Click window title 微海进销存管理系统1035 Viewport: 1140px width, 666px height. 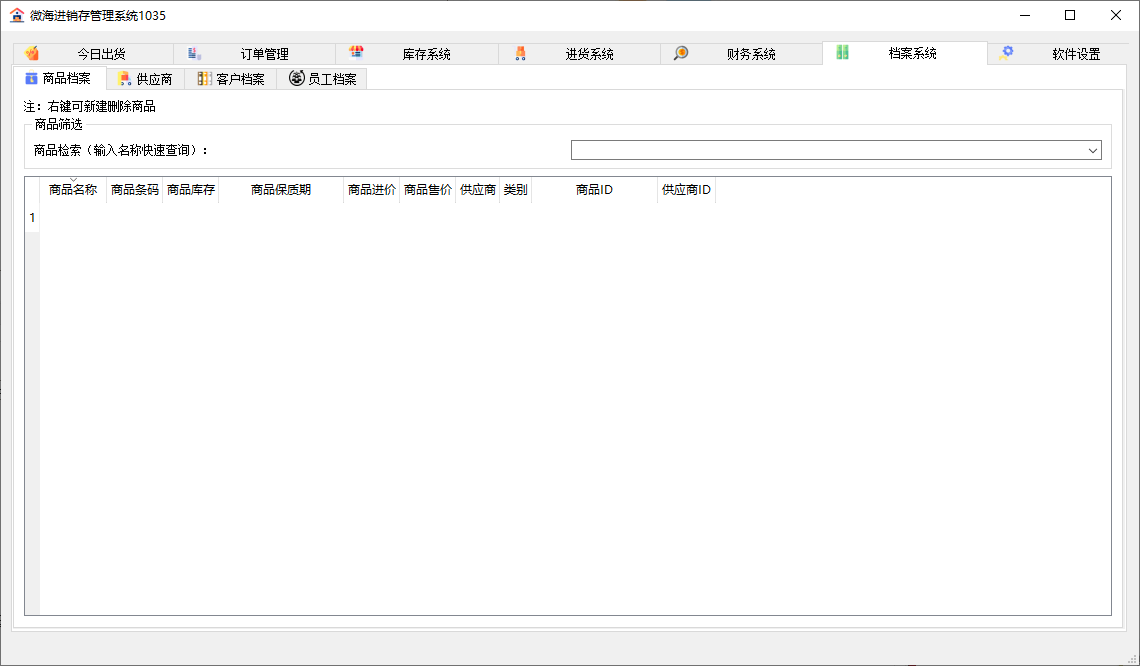[x=97, y=16]
